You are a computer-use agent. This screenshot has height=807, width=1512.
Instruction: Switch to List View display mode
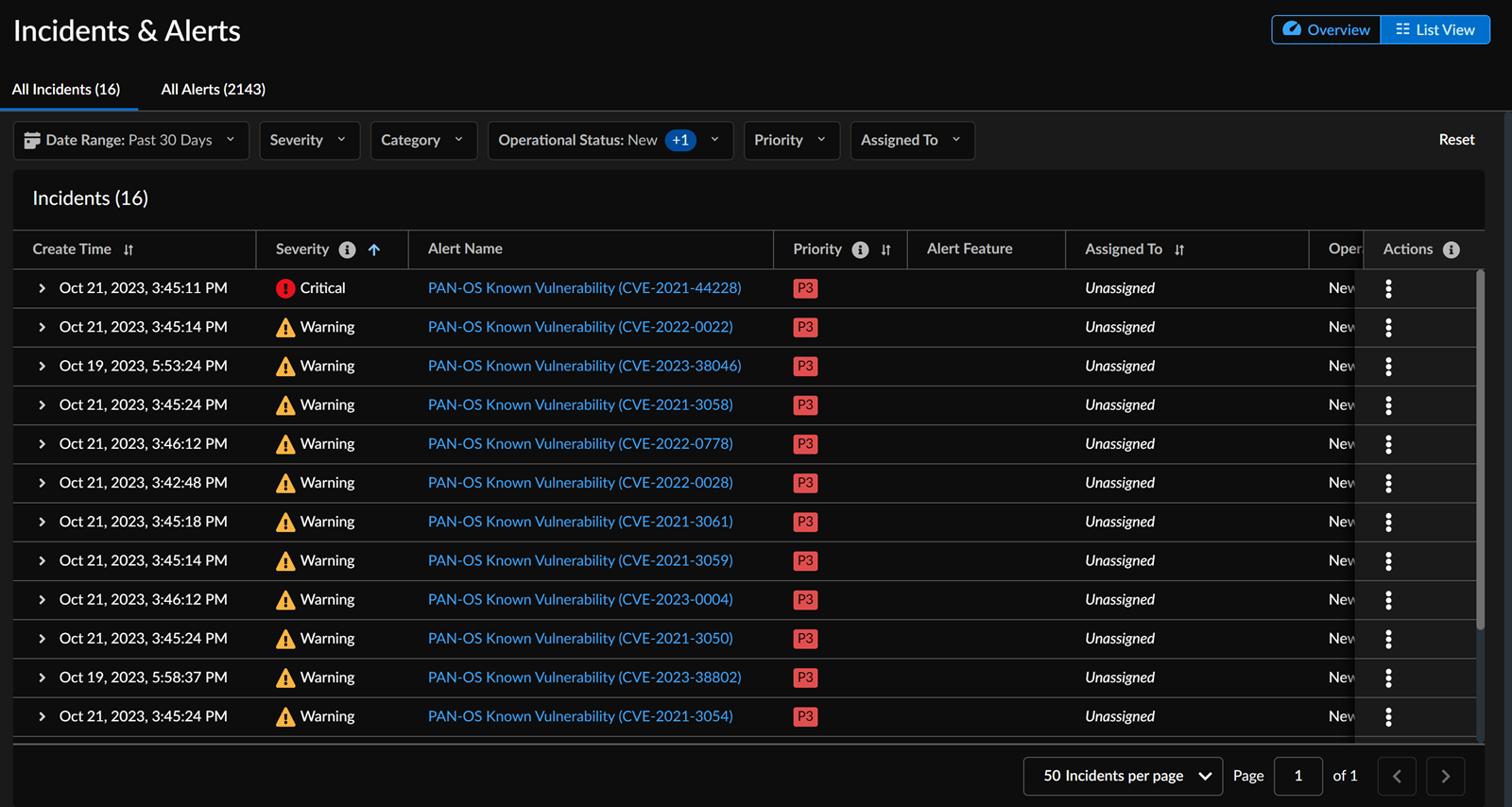point(1435,30)
